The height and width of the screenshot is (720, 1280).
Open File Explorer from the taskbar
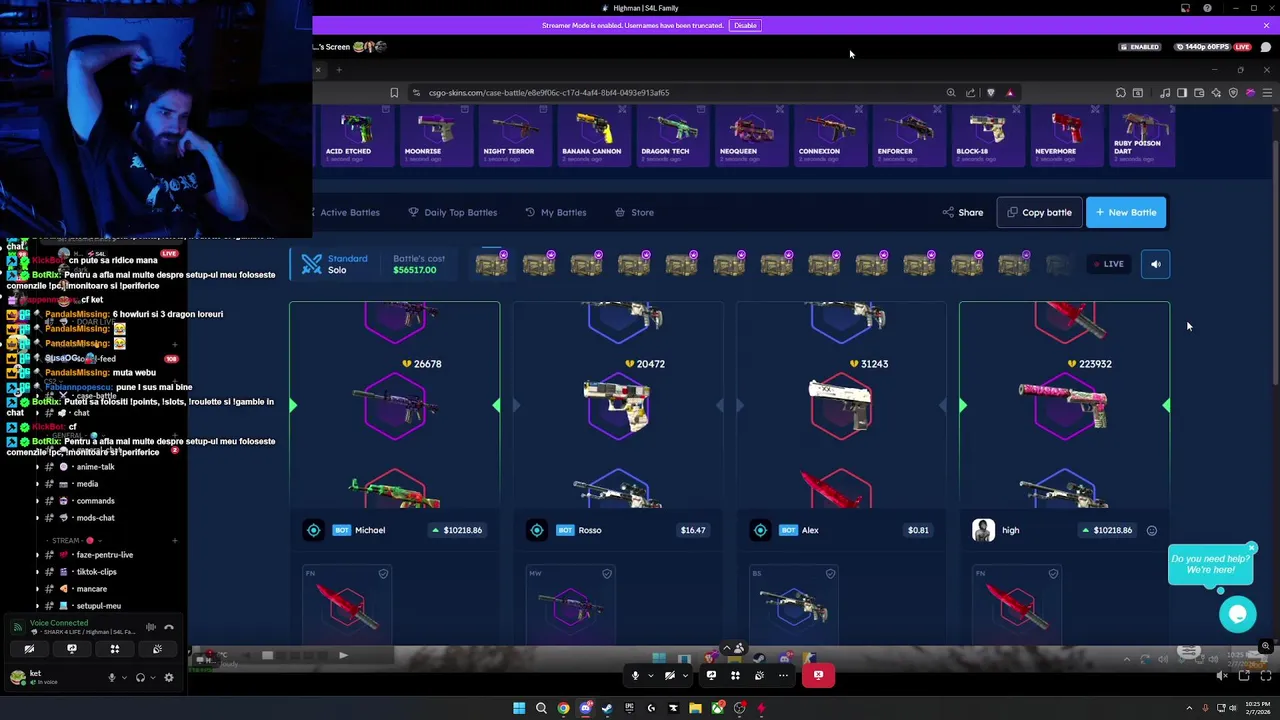[695, 708]
